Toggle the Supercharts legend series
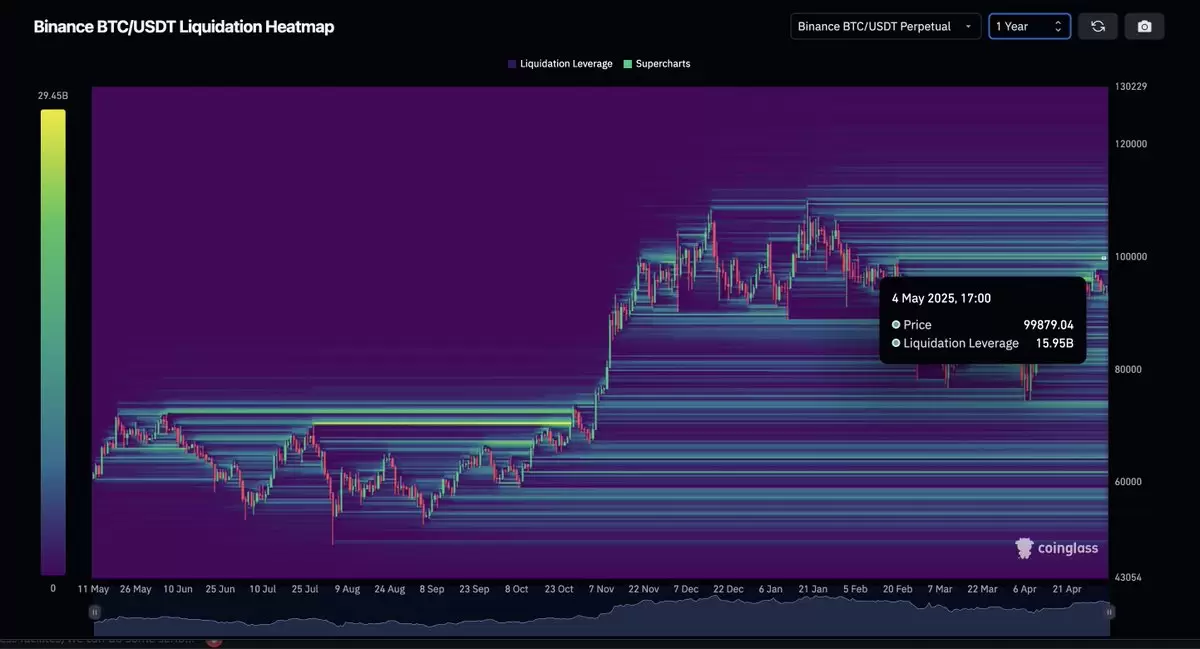The width and height of the screenshot is (1200, 649). coord(656,64)
